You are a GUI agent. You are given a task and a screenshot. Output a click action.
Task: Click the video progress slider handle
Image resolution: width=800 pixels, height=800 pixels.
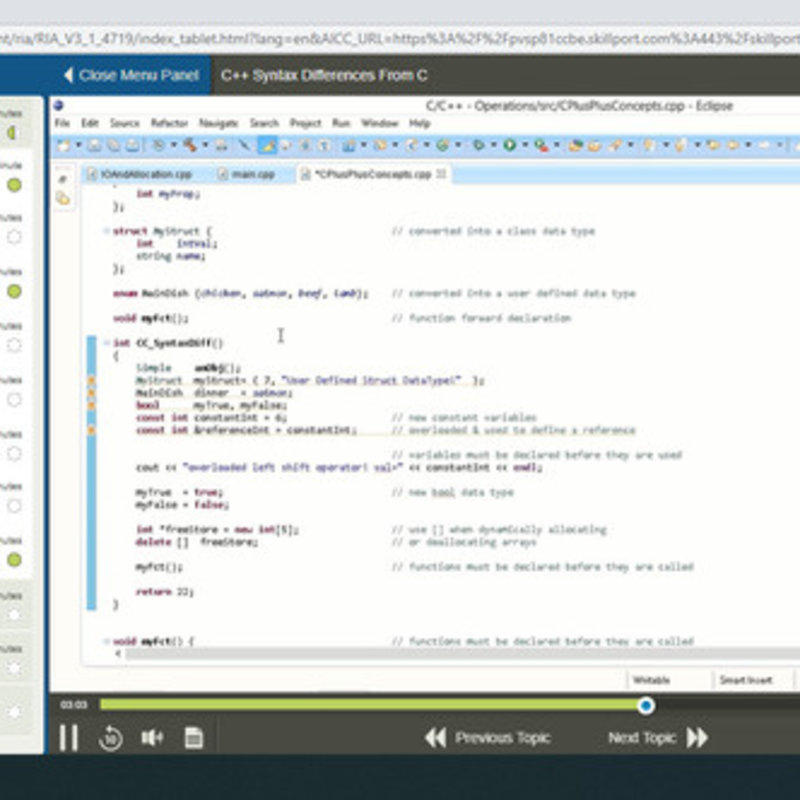646,706
